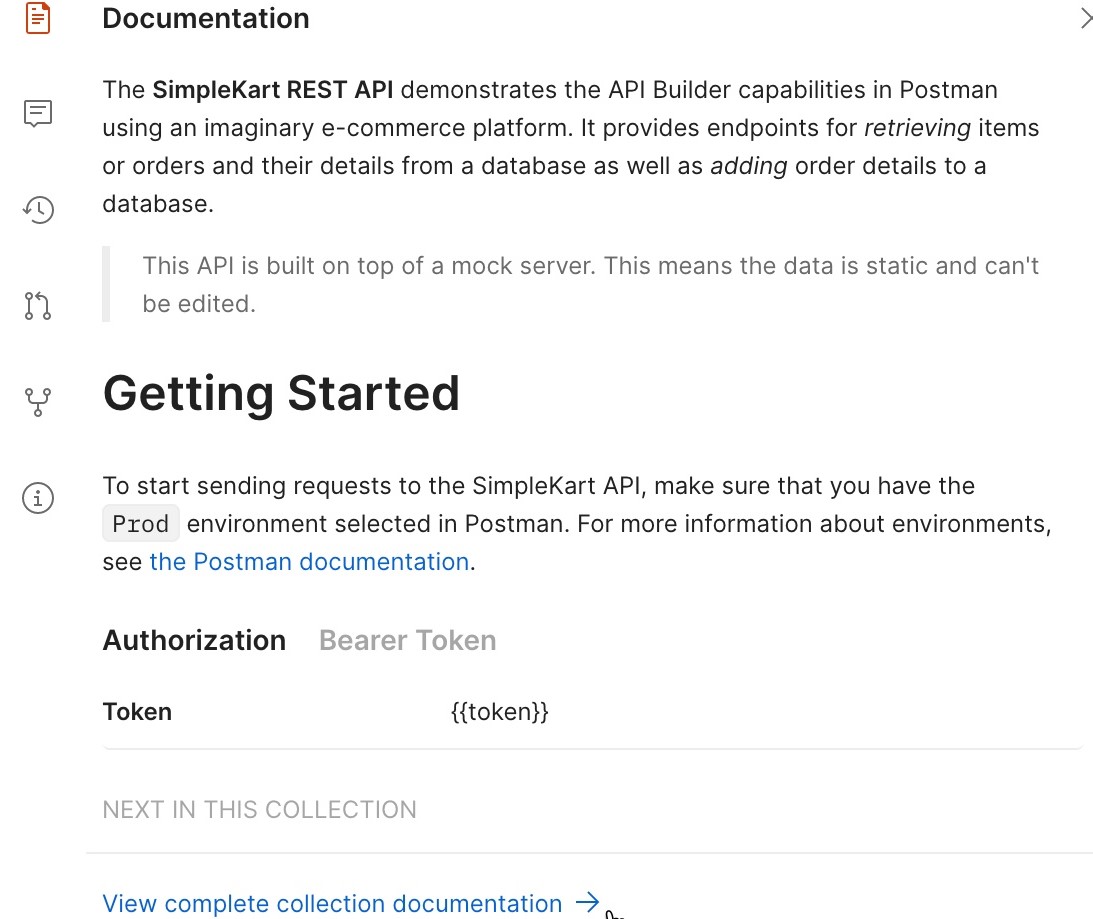Click the Token row label
The image size is (1093, 919).
pyautogui.click(x=137, y=712)
